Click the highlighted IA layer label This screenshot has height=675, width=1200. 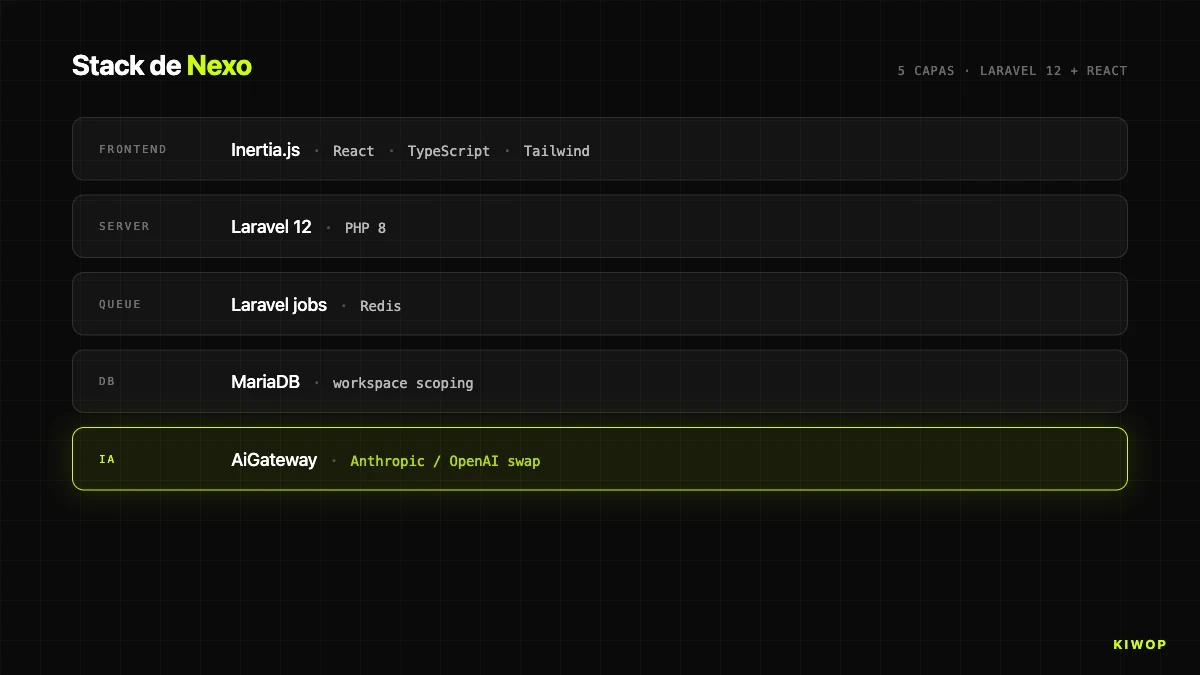(x=107, y=460)
